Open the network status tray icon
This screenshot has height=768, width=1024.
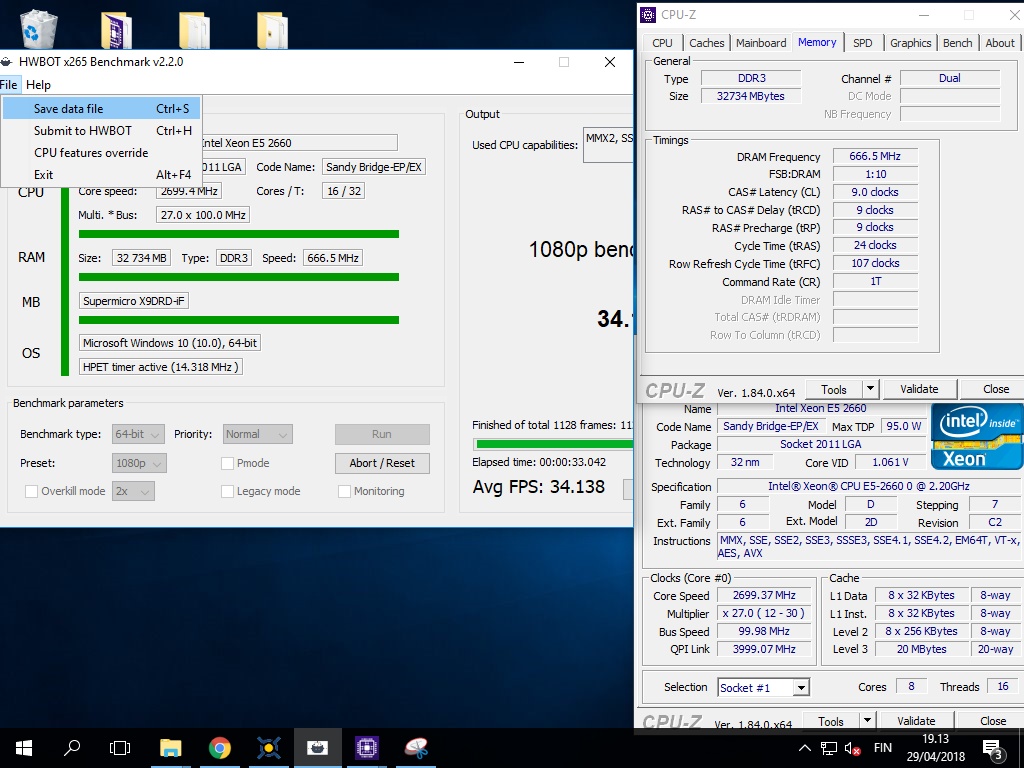[829, 748]
